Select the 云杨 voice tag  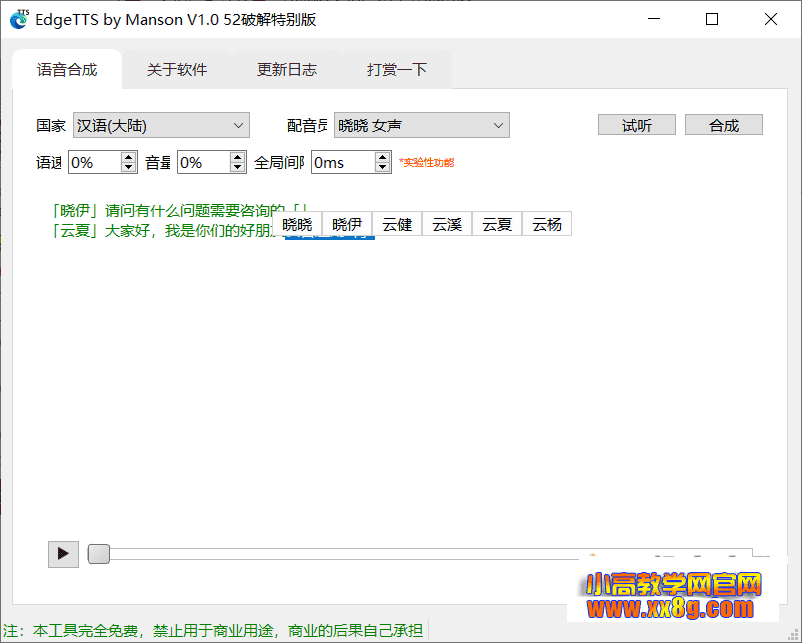547,225
